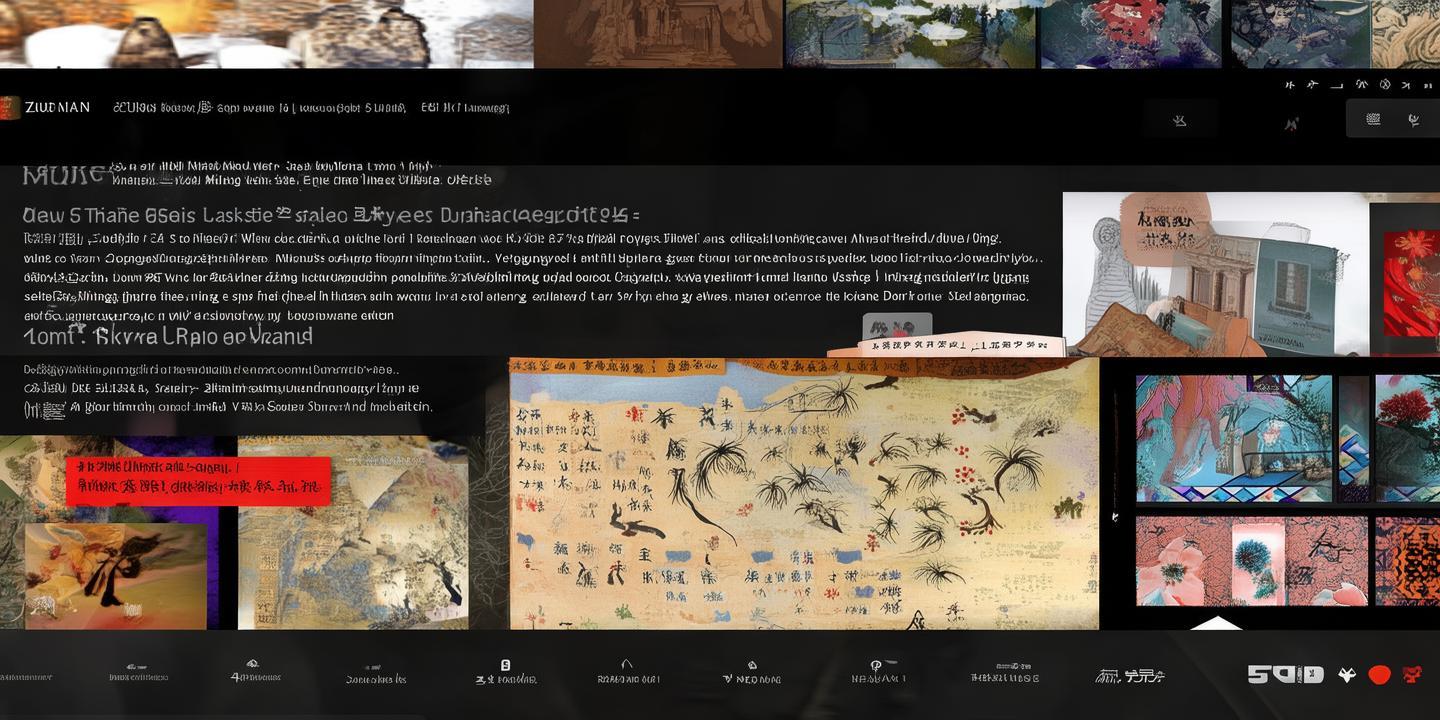The image size is (1440, 720).
Task: Click the red banner label over left artwork
Action: pyautogui.click(x=198, y=480)
